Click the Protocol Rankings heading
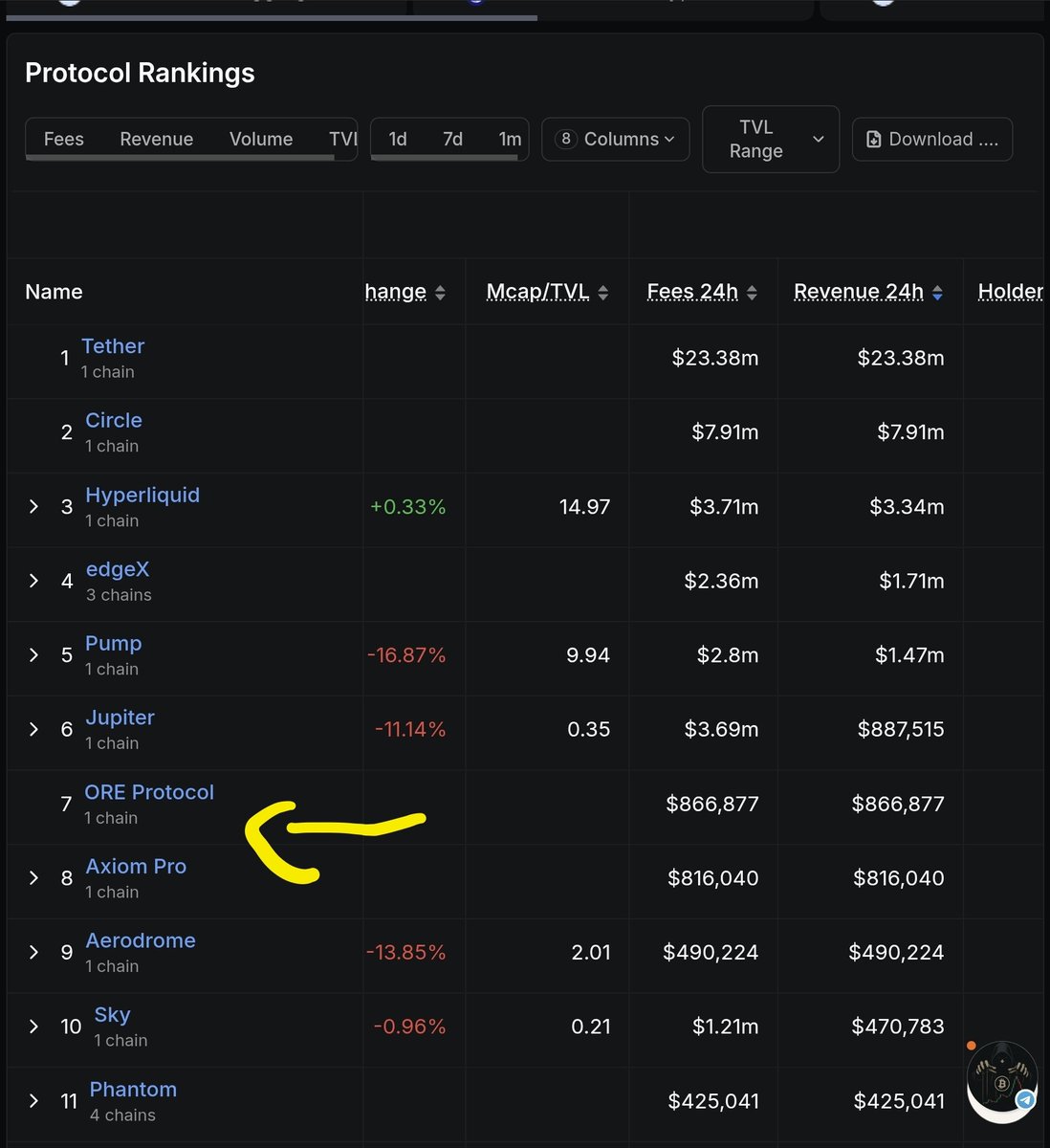 coord(140,73)
